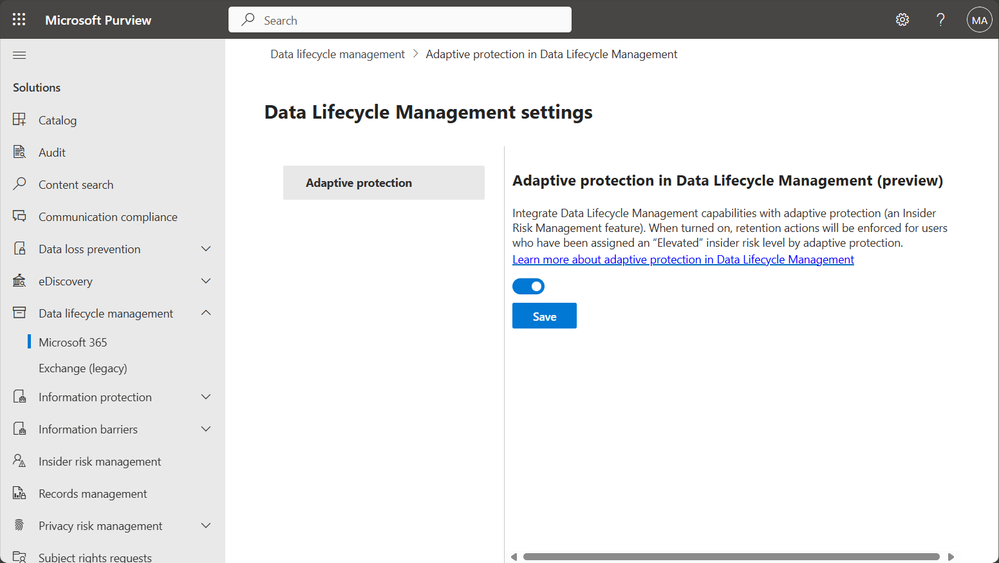Click the Content search magnifier icon
Screen dimensions: 999x563
19,184
